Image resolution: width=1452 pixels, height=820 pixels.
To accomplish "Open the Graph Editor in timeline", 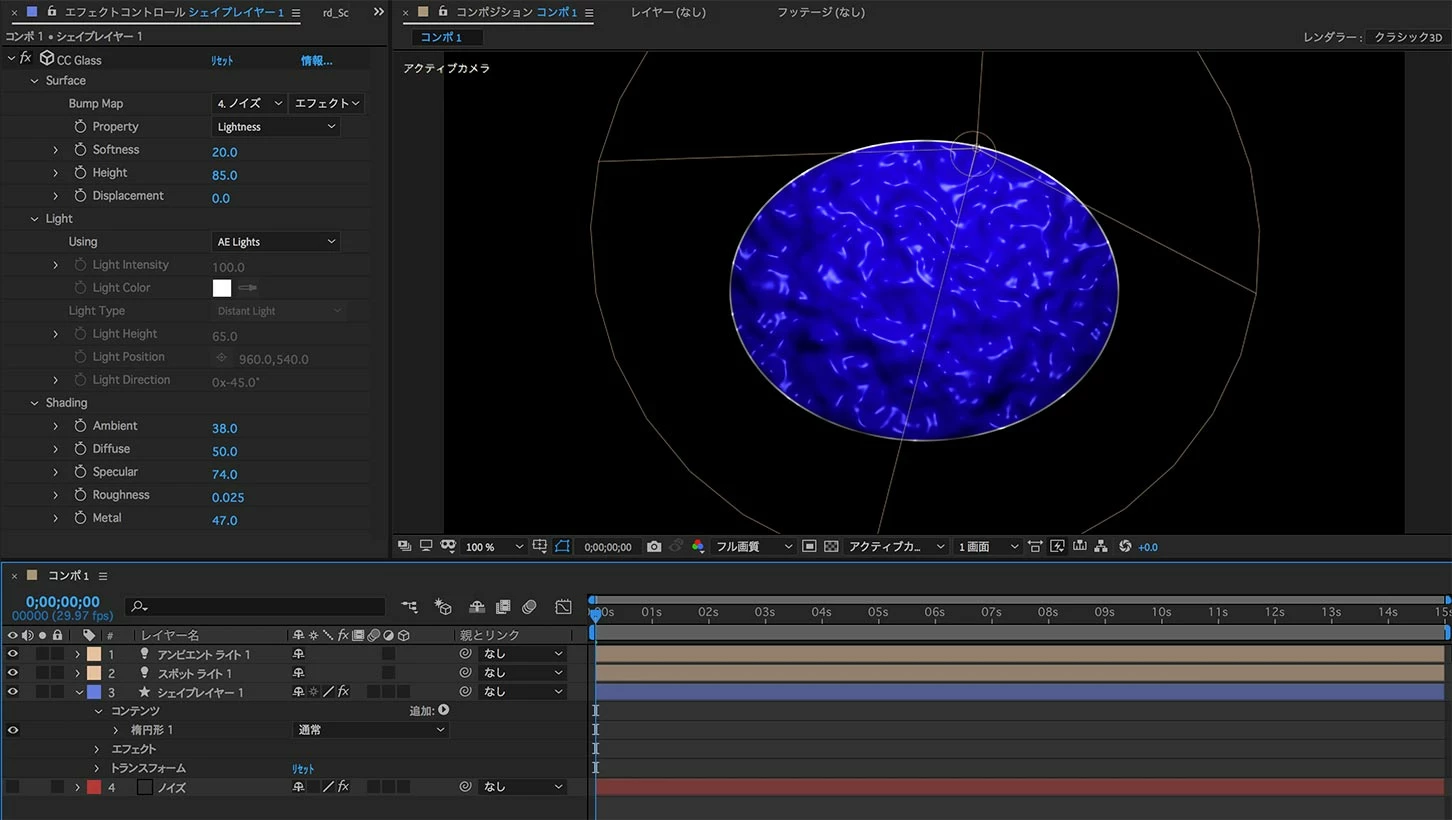I will (564, 607).
